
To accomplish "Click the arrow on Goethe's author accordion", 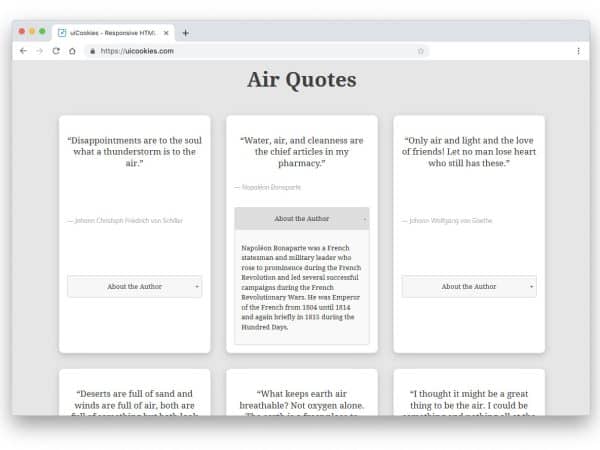I will (x=531, y=287).
